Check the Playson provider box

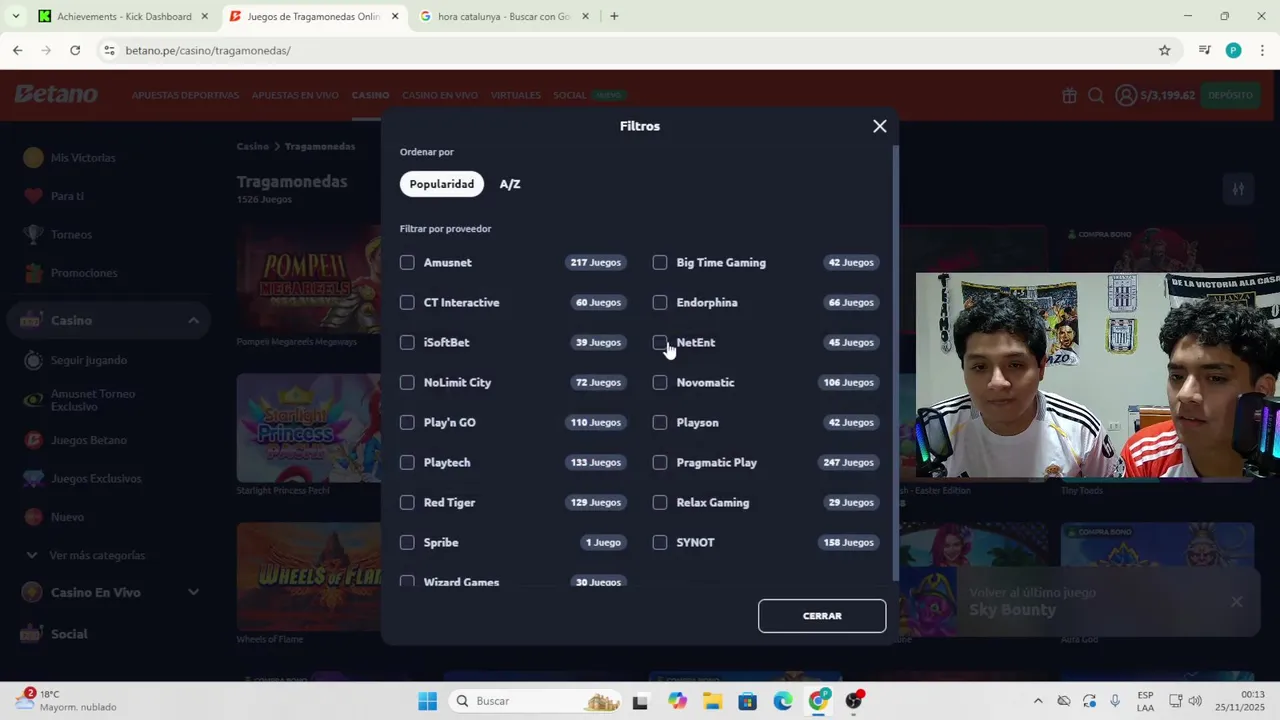[660, 422]
